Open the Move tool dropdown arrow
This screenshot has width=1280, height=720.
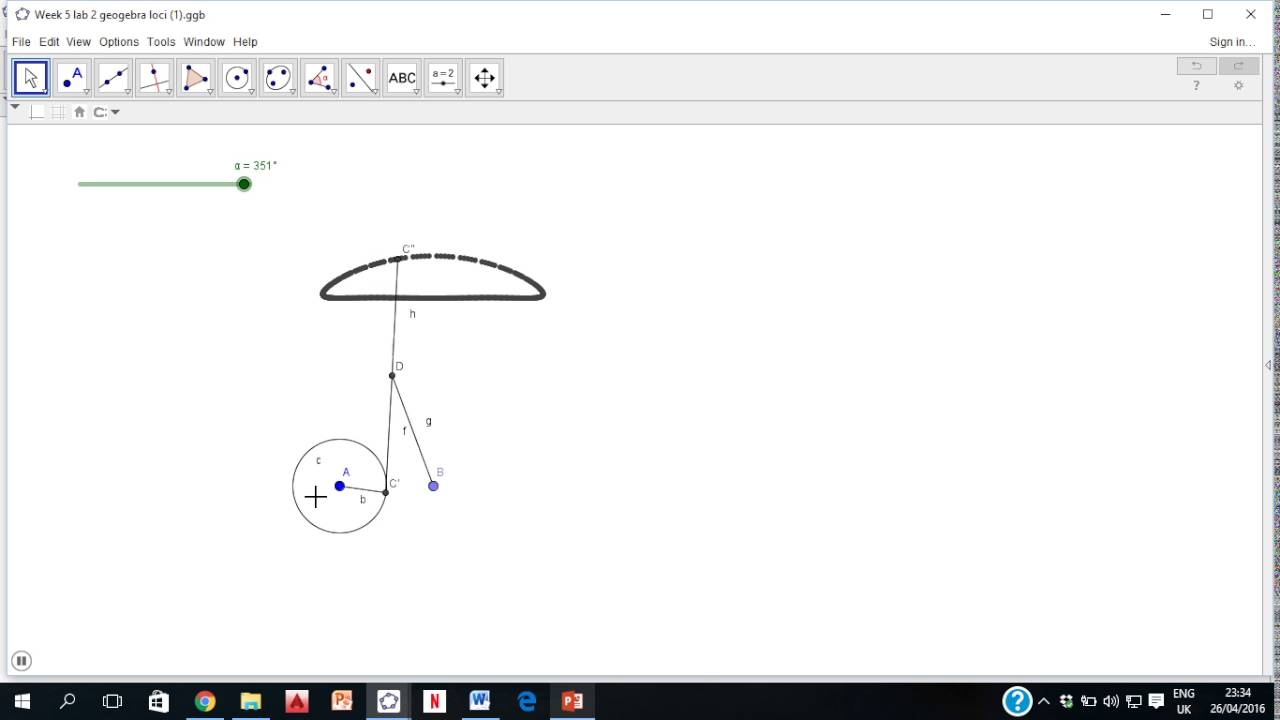[x=45, y=92]
